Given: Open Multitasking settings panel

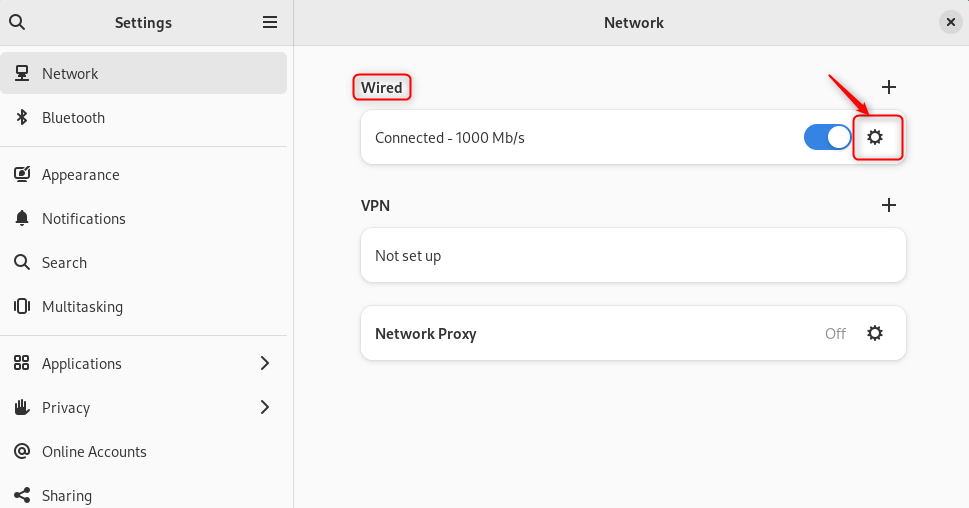Looking at the screenshot, I should tap(143, 306).
